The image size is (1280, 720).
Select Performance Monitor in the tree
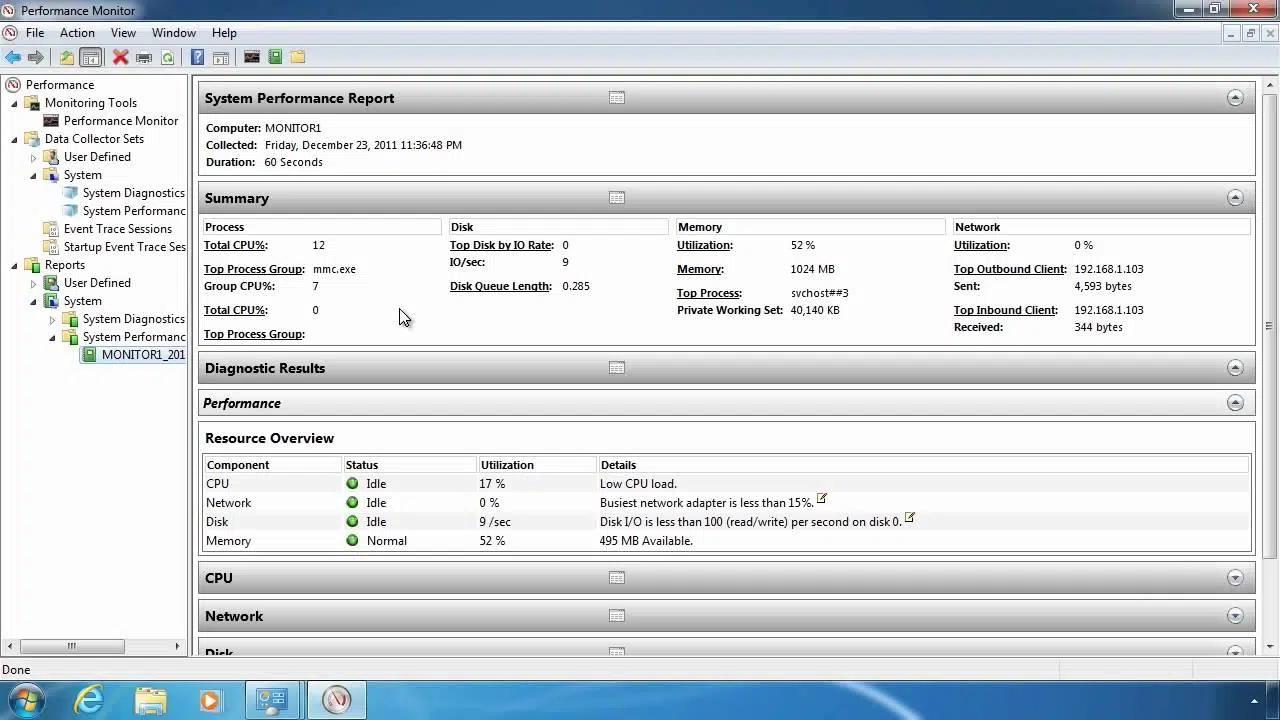(120, 121)
